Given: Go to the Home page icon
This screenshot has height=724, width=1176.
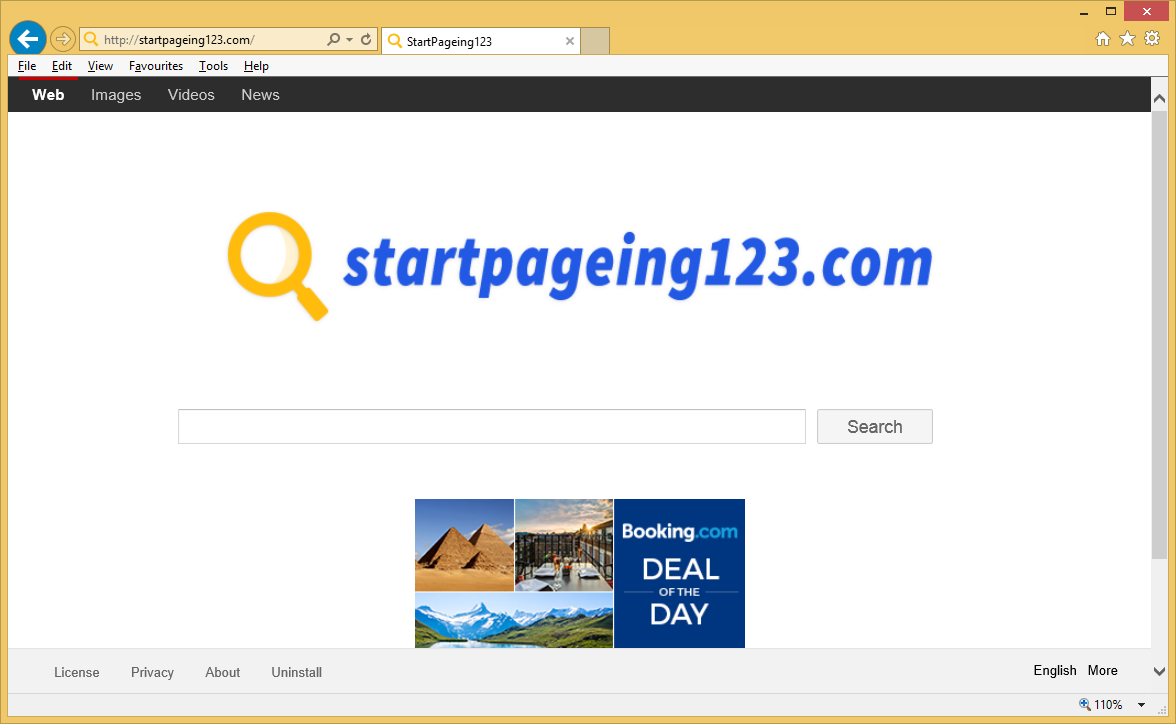Looking at the screenshot, I should pyautogui.click(x=1102, y=39).
